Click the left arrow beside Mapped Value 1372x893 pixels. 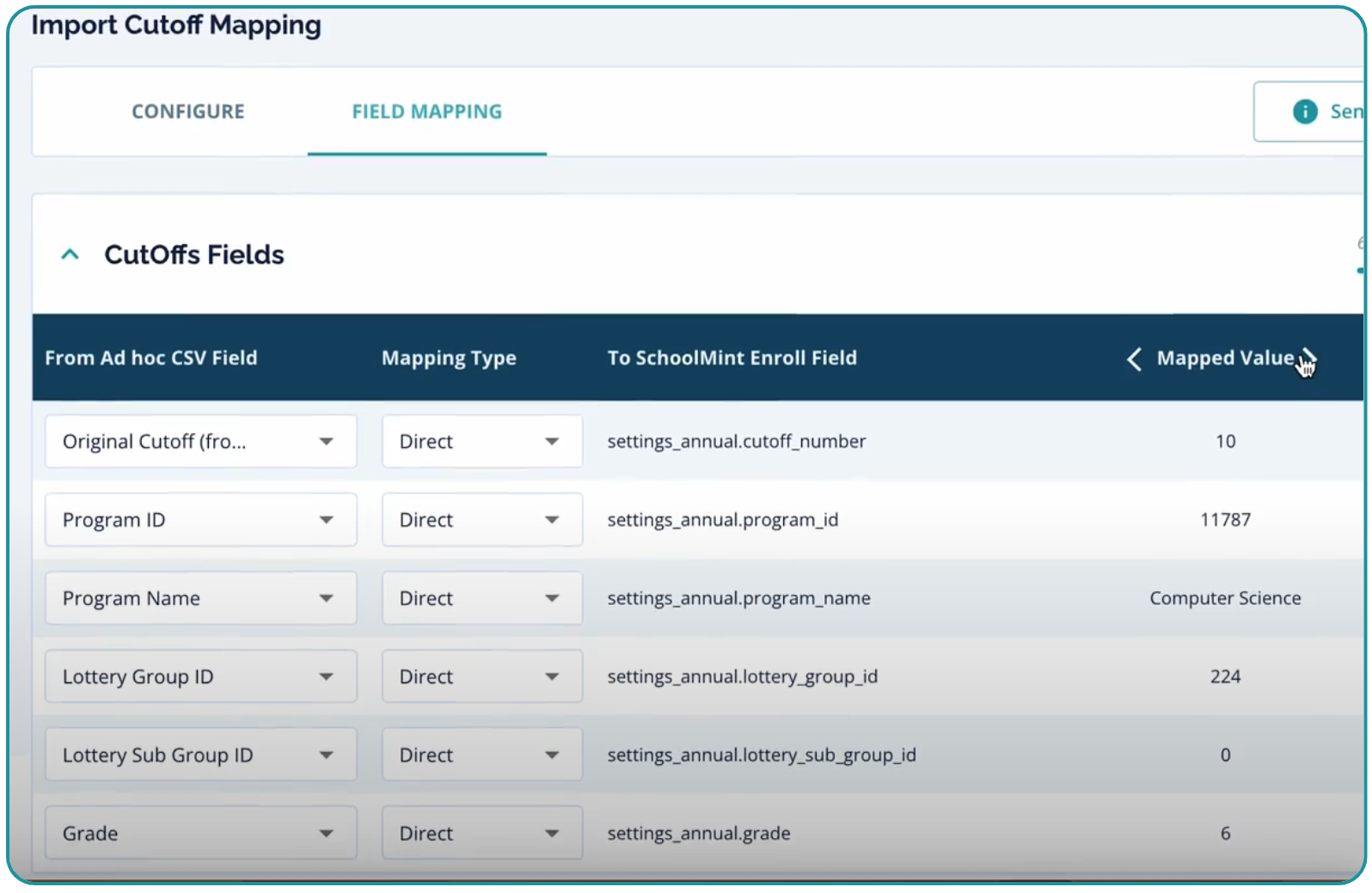tap(1134, 358)
